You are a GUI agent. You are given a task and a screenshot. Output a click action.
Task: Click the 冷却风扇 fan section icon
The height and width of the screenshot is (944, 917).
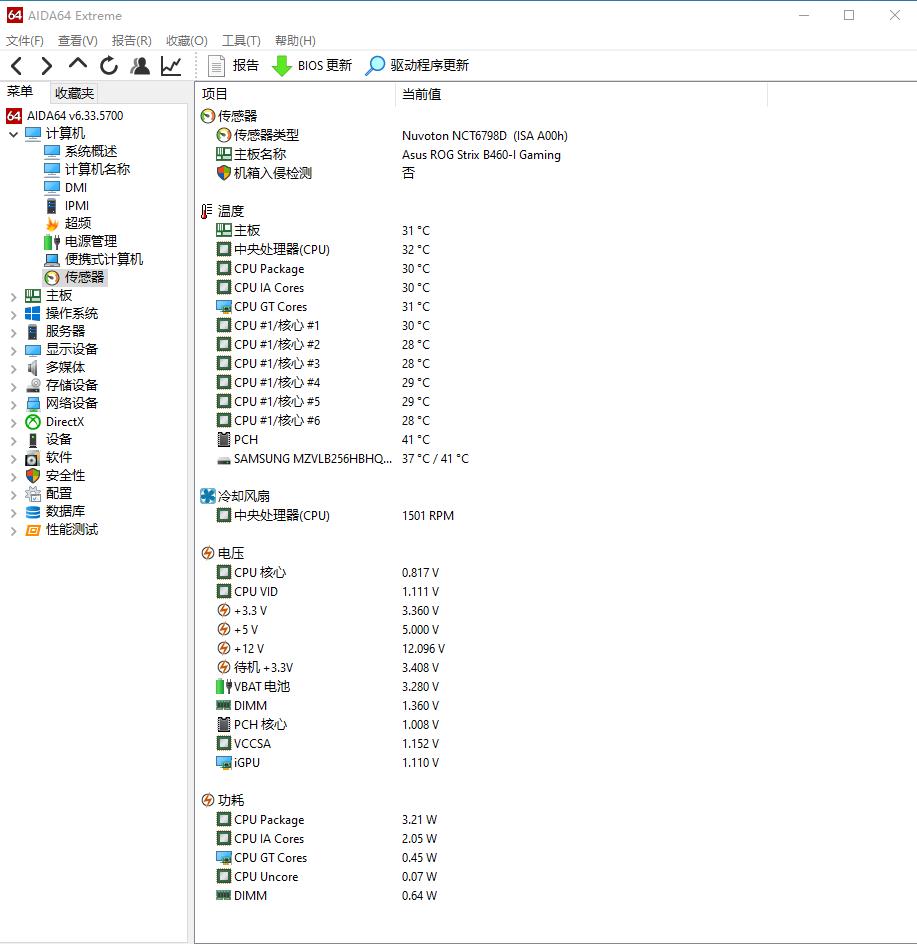pos(207,496)
